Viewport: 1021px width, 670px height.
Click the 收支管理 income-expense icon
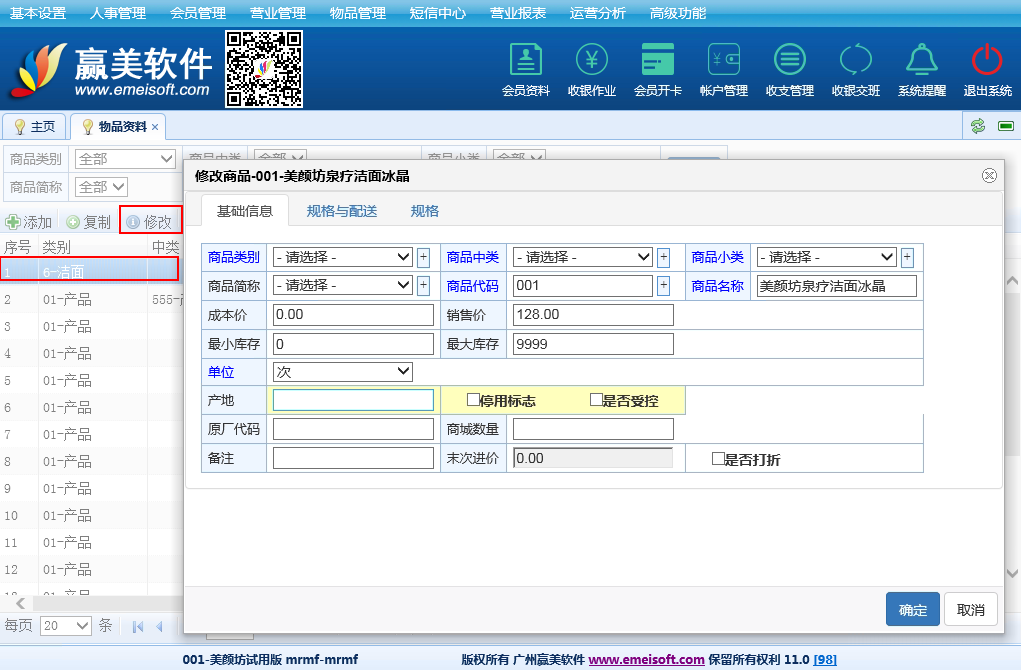[789, 61]
